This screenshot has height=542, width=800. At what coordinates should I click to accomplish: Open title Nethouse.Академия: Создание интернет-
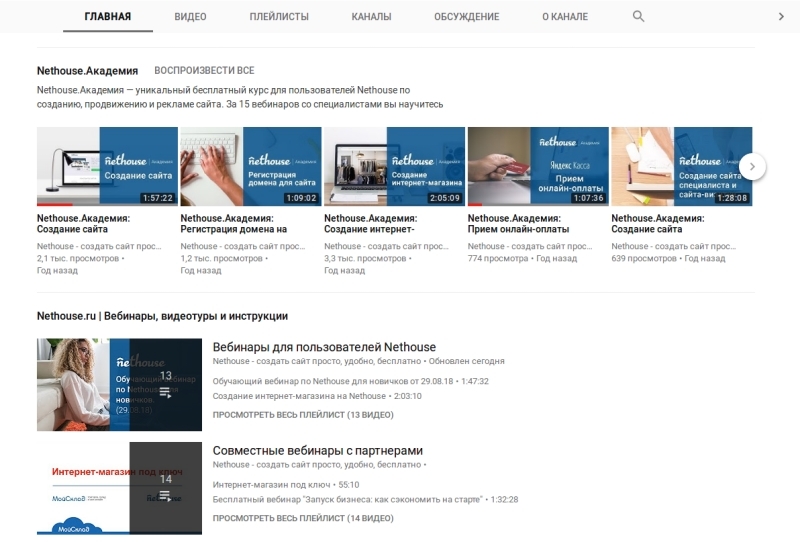pyautogui.click(x=371, y=224)
